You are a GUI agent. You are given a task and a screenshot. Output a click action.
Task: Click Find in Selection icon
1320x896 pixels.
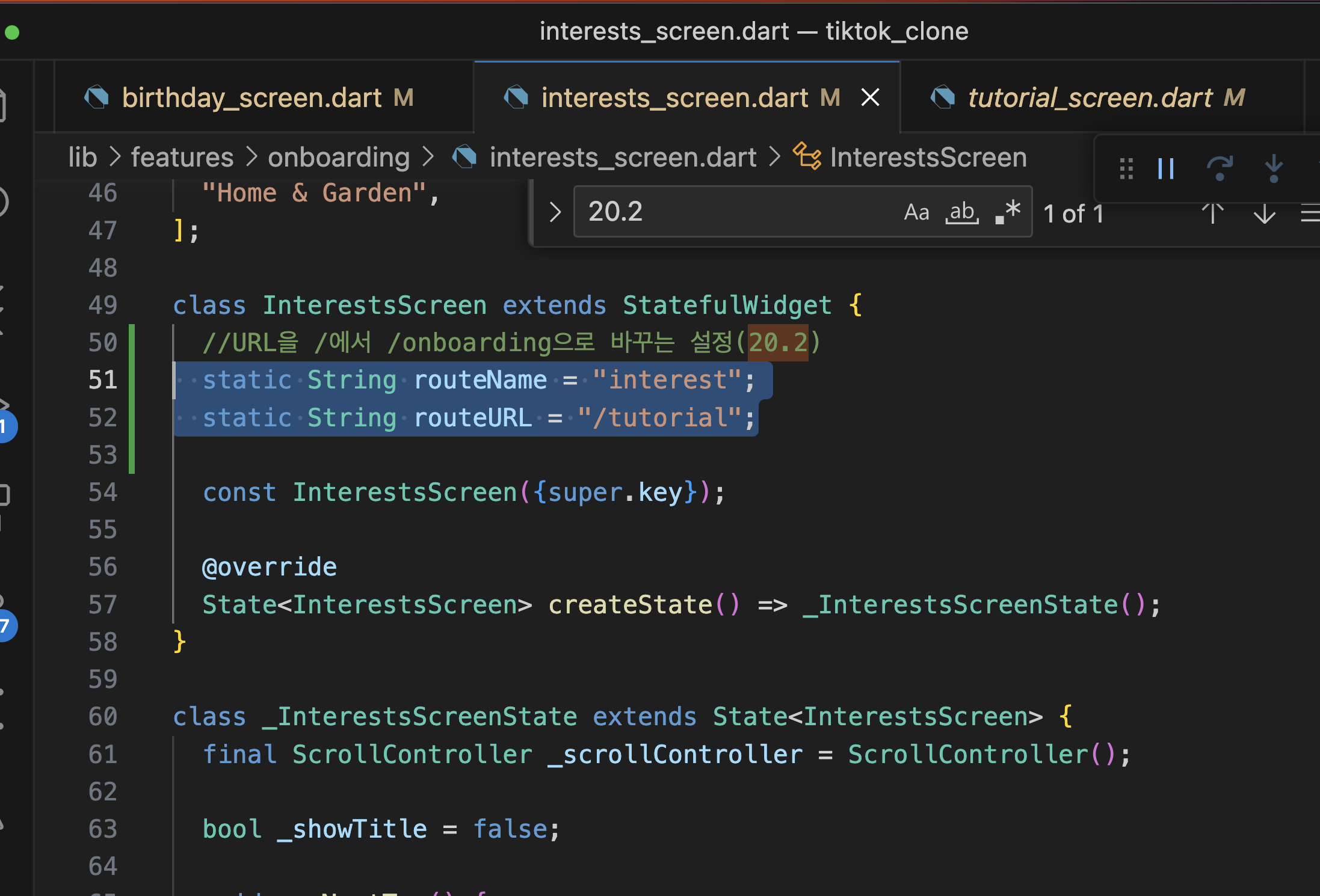[x=1309, y=213]
